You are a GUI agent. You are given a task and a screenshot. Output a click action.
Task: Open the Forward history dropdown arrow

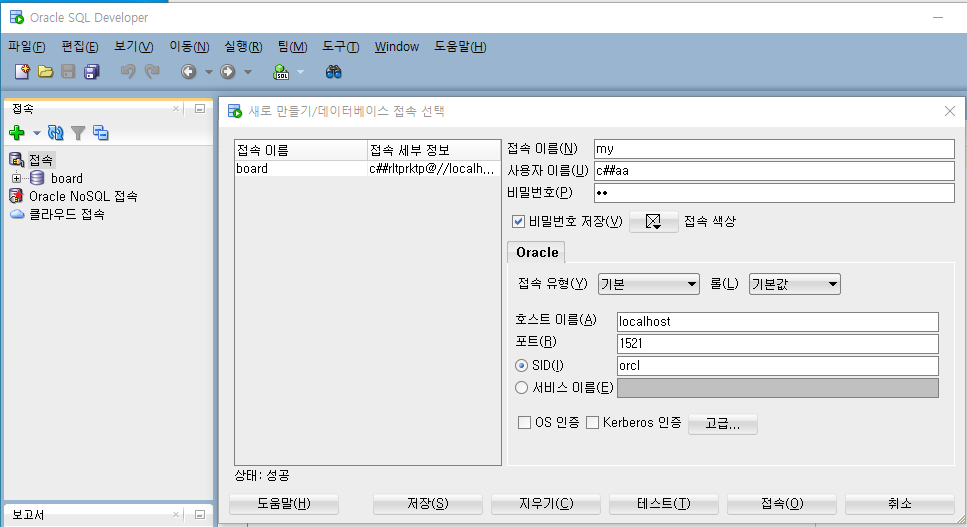[x=248, y=72]
